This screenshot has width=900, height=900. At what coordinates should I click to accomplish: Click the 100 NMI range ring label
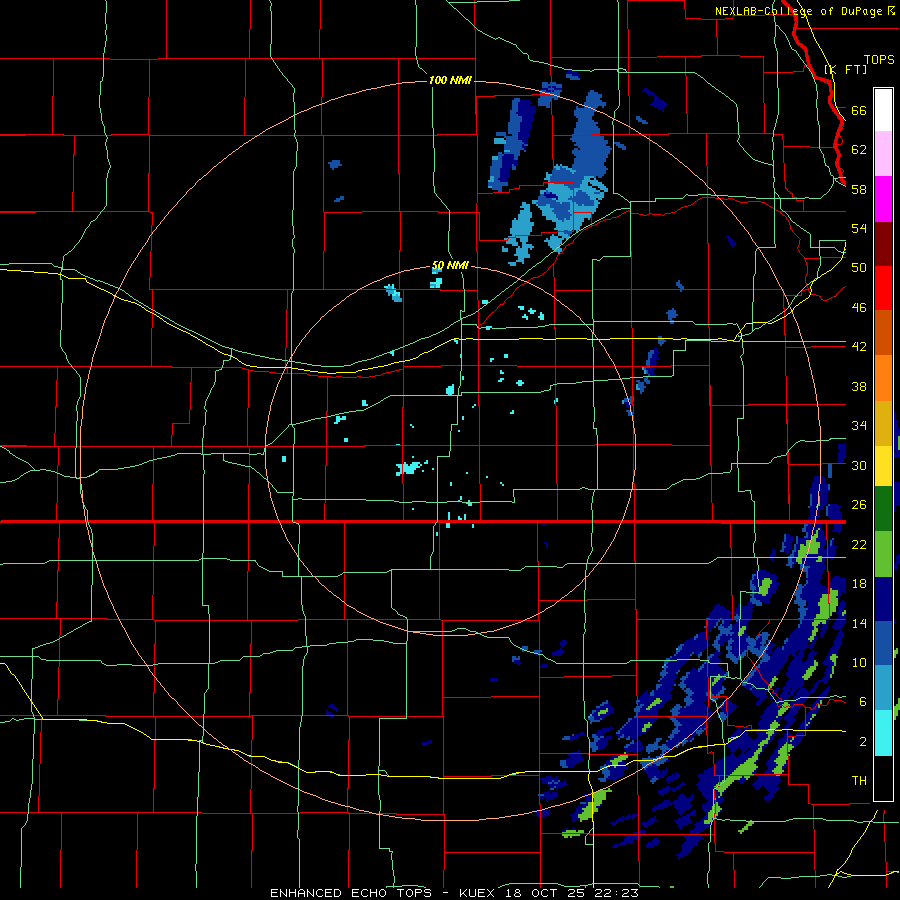pos(450,80)
